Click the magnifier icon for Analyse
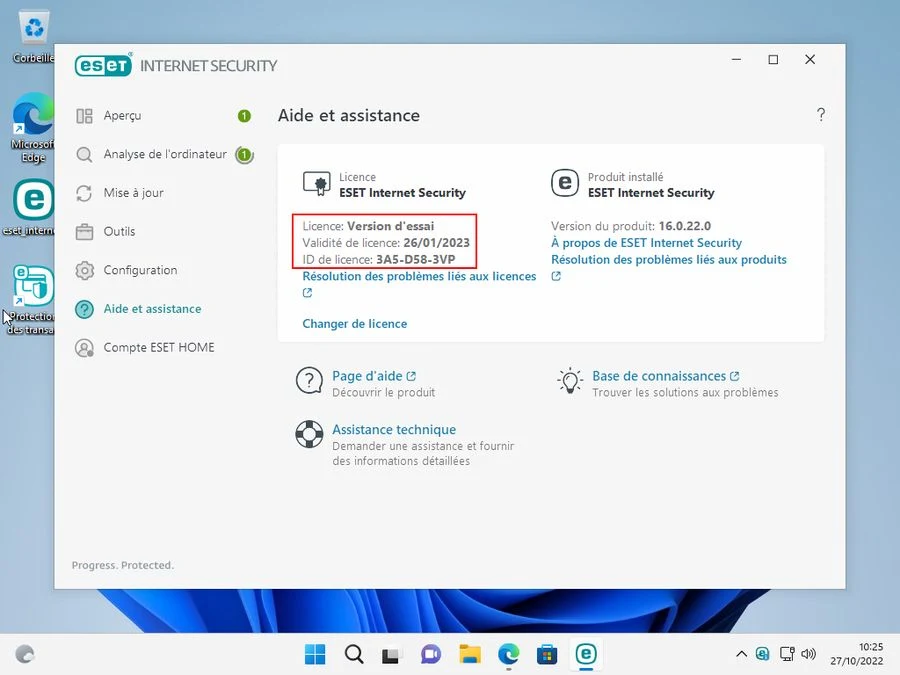This screenshot has width=900, height=675. 84,154
